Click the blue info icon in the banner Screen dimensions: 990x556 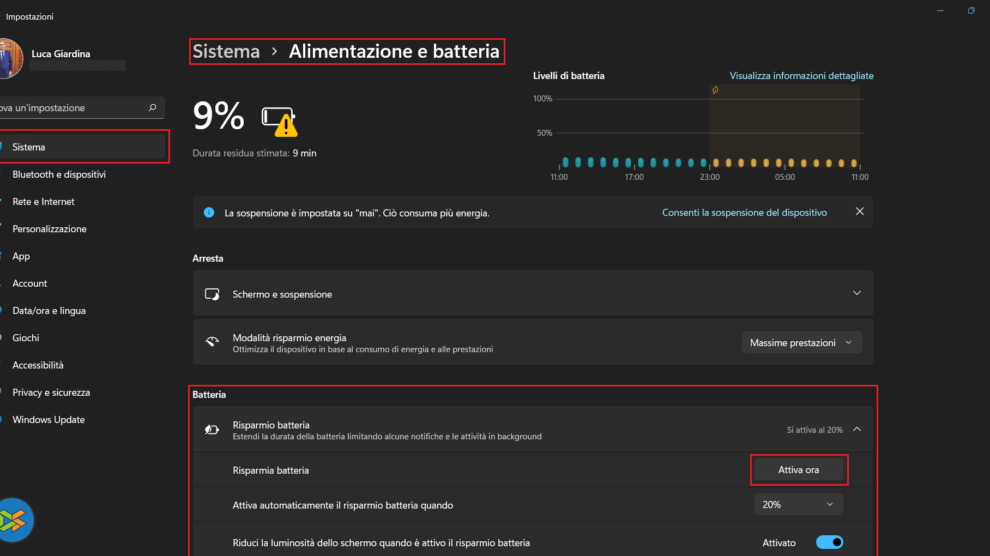tap(209, 213)
